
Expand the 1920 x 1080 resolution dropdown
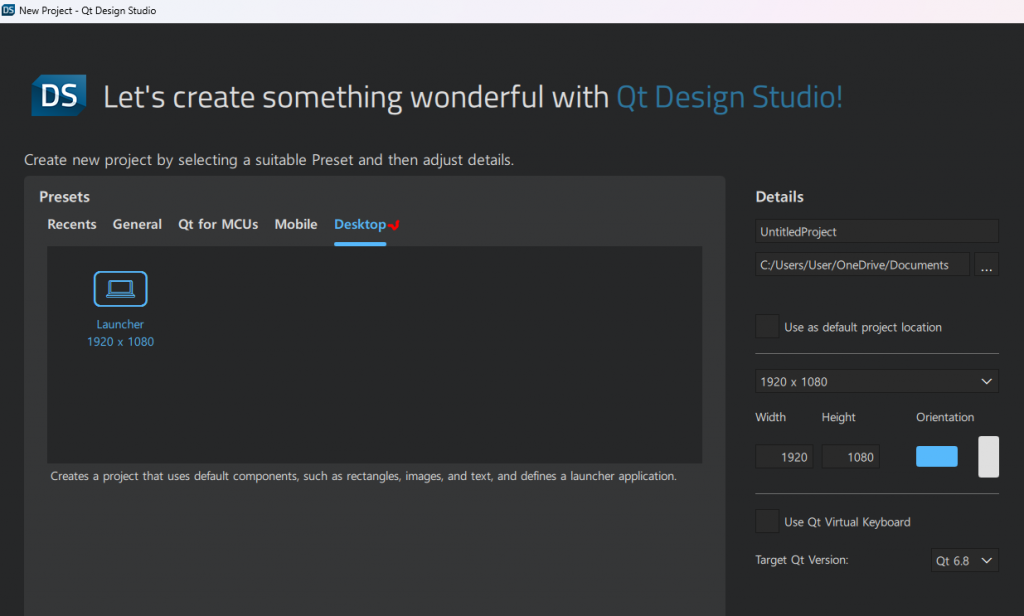pyautogui.click(x=877, y=382)
